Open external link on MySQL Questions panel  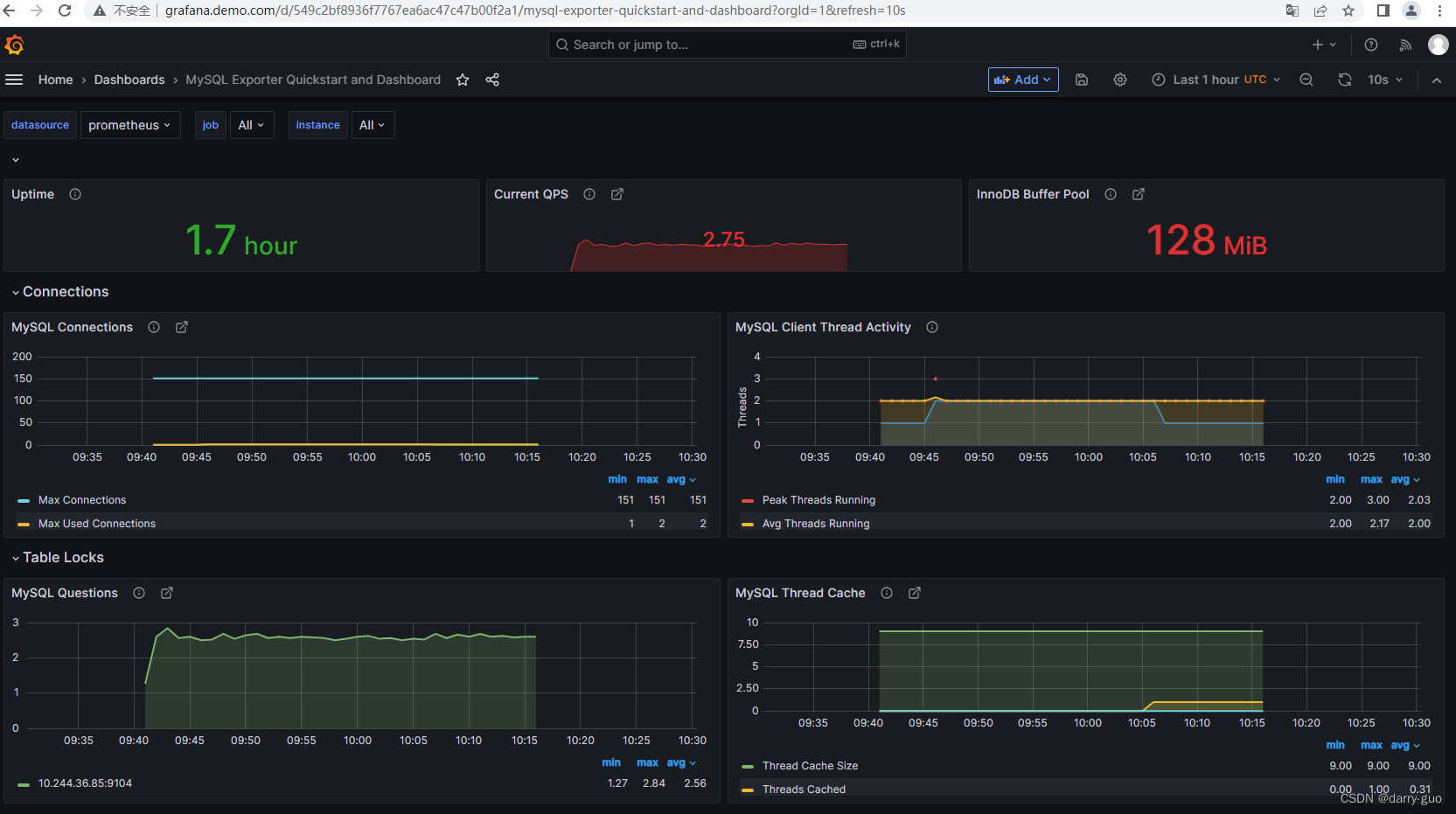[167, 593]
